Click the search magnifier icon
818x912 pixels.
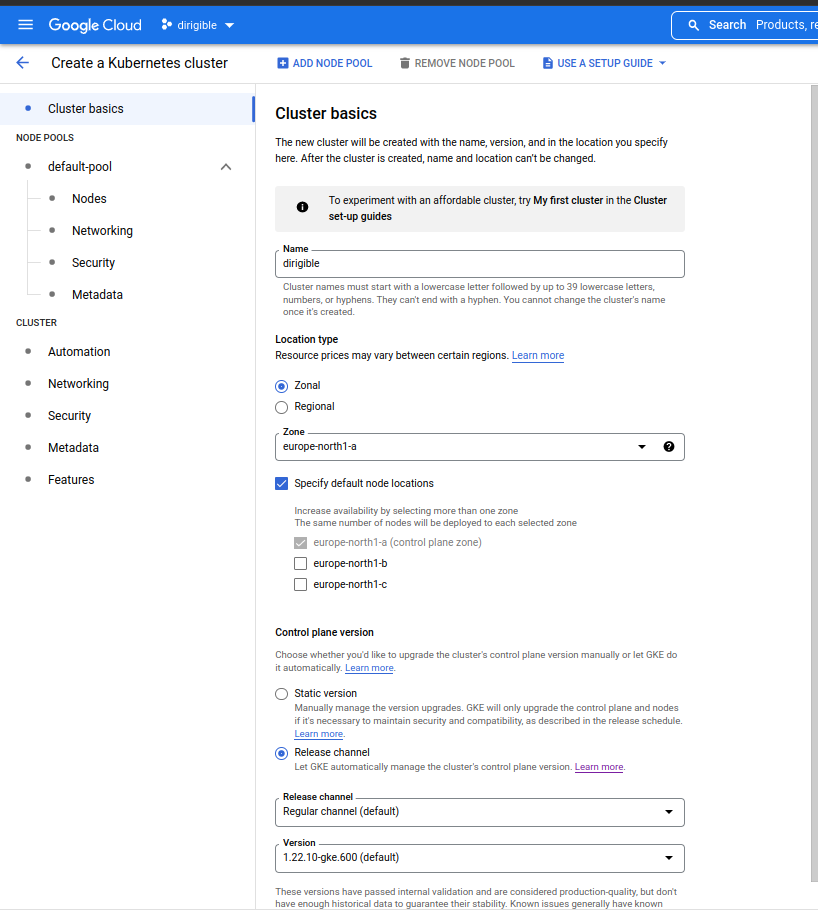(x=693, y=25)
